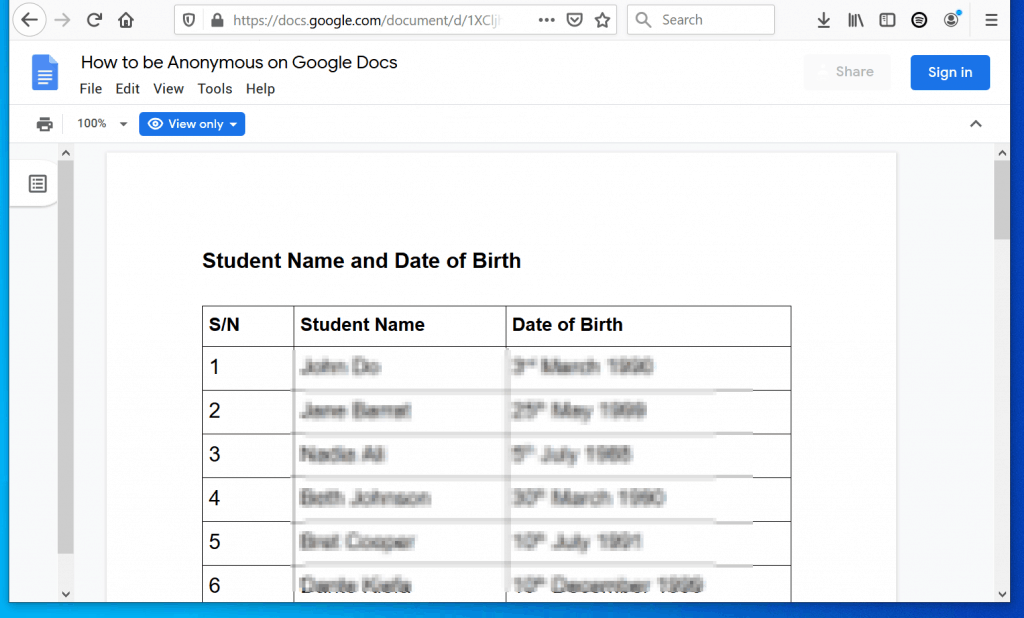This screenshot has height=618, width=1024.
Task: Click the left pane scrollbar down arrow
Action: [x=65, y=594]
